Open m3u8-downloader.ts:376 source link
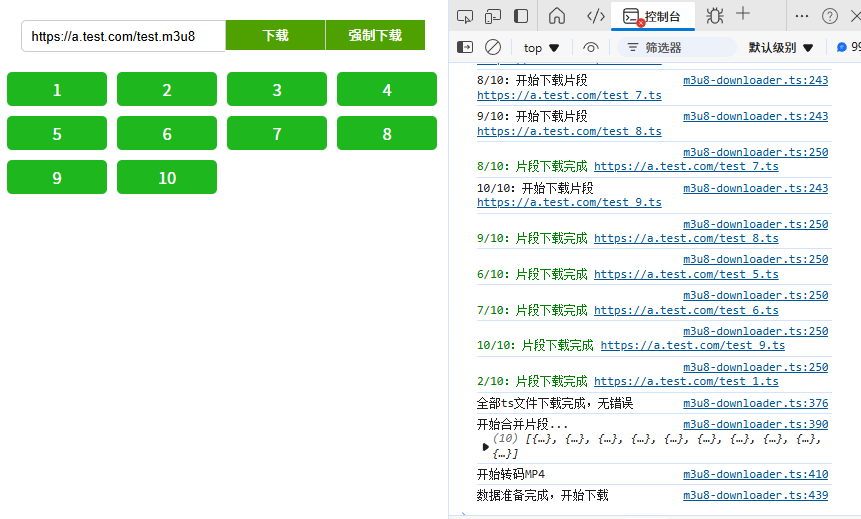 click(756, 403)
